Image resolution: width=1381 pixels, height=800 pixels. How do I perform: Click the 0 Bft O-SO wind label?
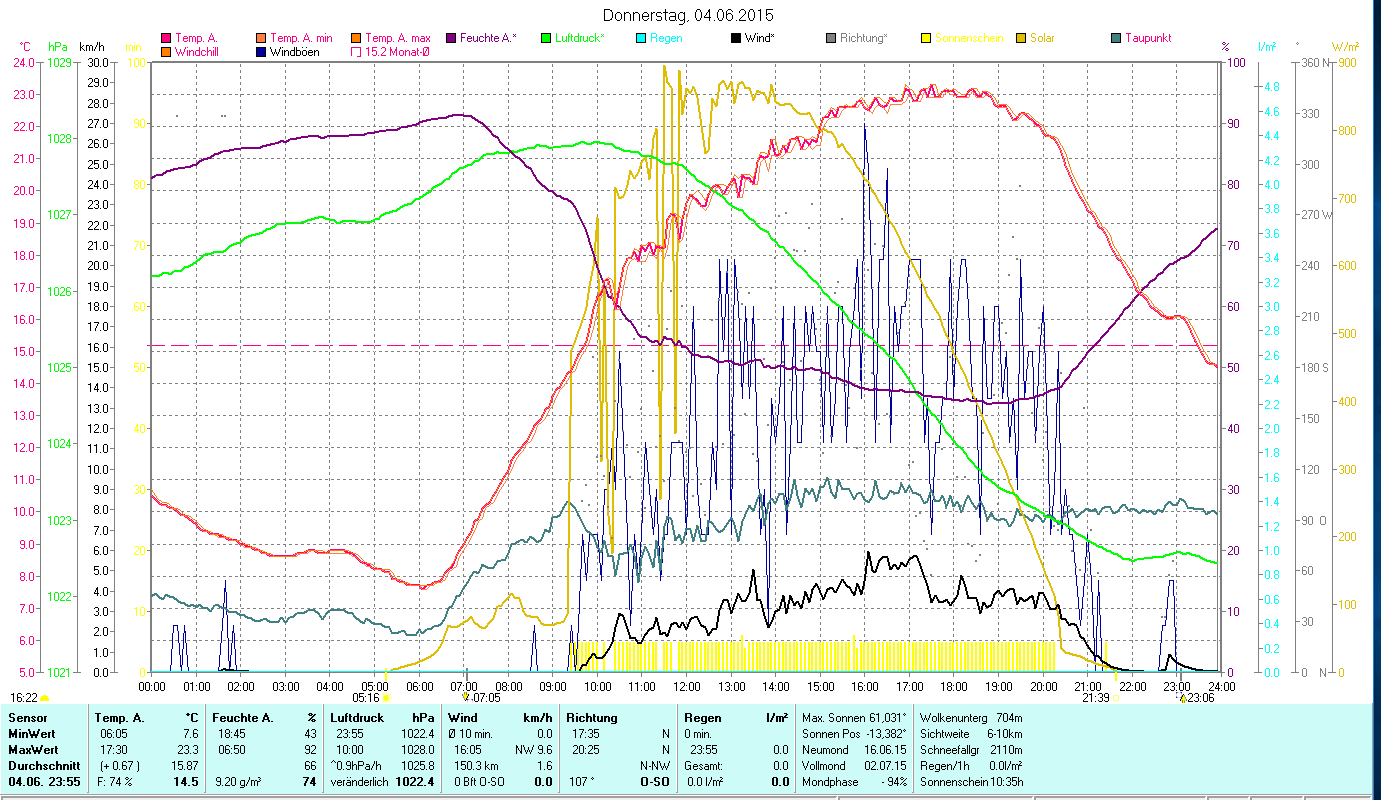(477, 782)
